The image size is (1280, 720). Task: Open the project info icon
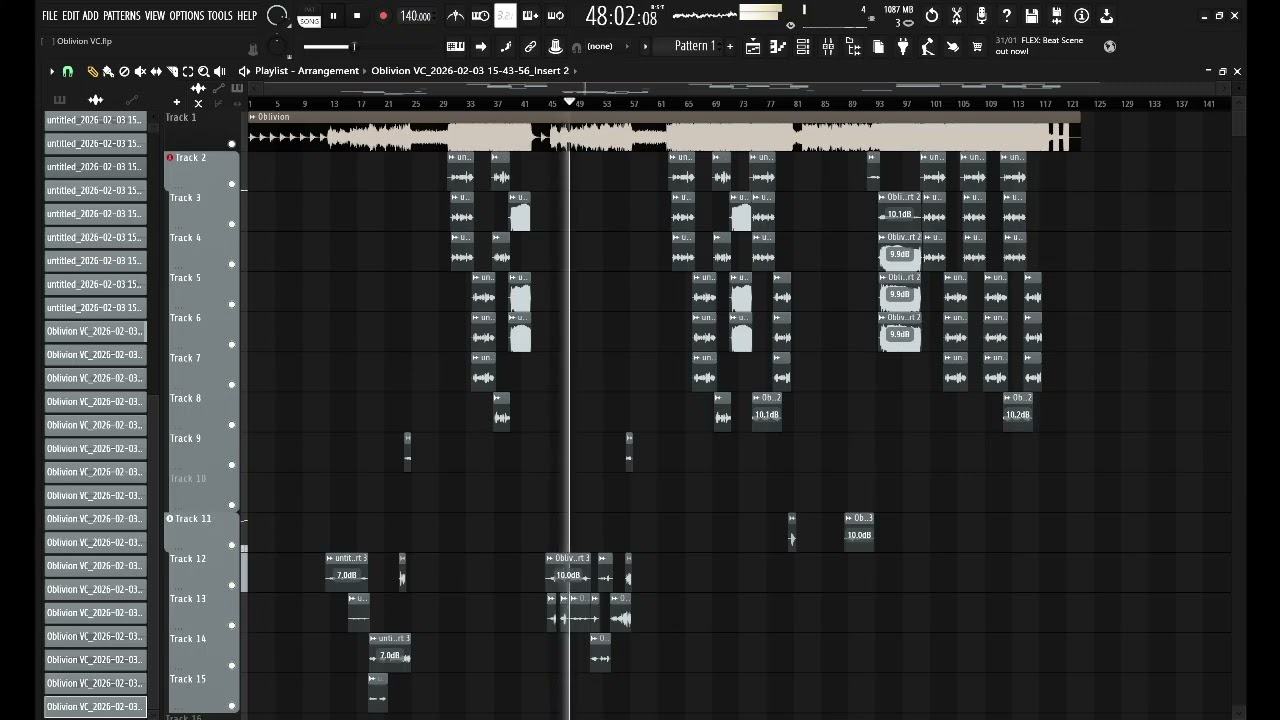pos(1082,16)
